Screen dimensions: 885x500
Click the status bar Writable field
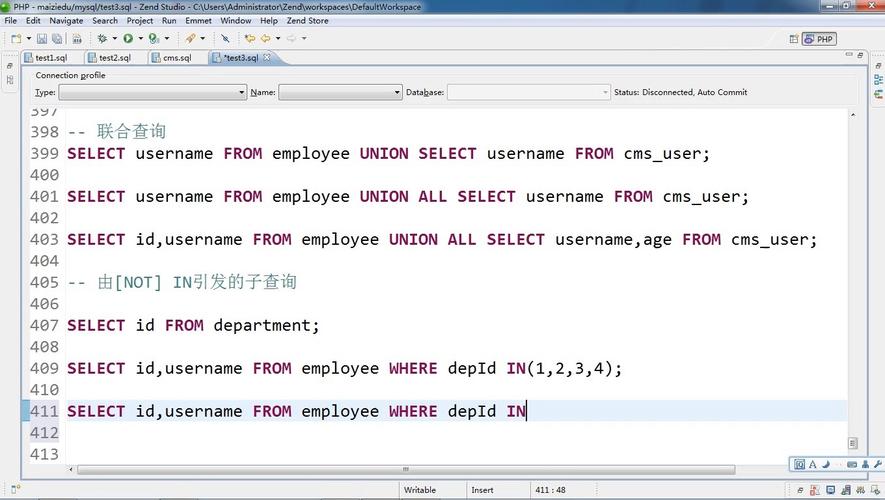[420, 490]
